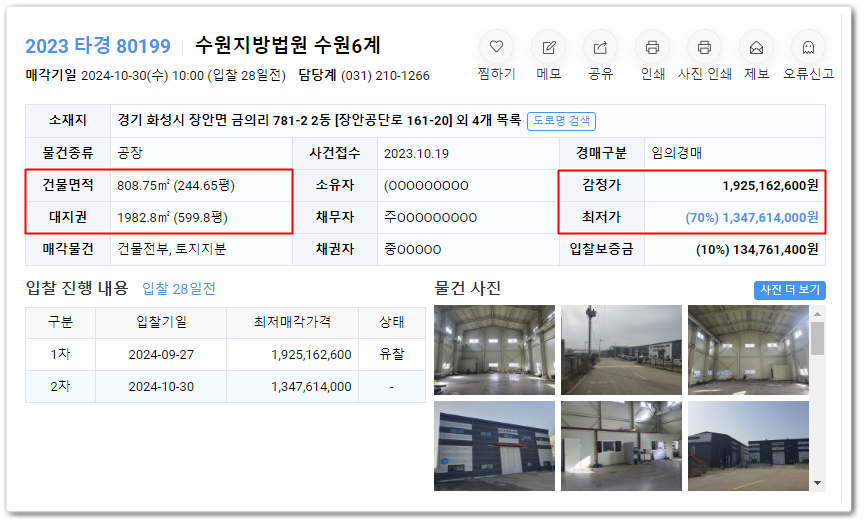Screen dimensions: 864x524
Task: Click the 도로명 검색 button
Action: pyautogui.click(x=561, y=121)
